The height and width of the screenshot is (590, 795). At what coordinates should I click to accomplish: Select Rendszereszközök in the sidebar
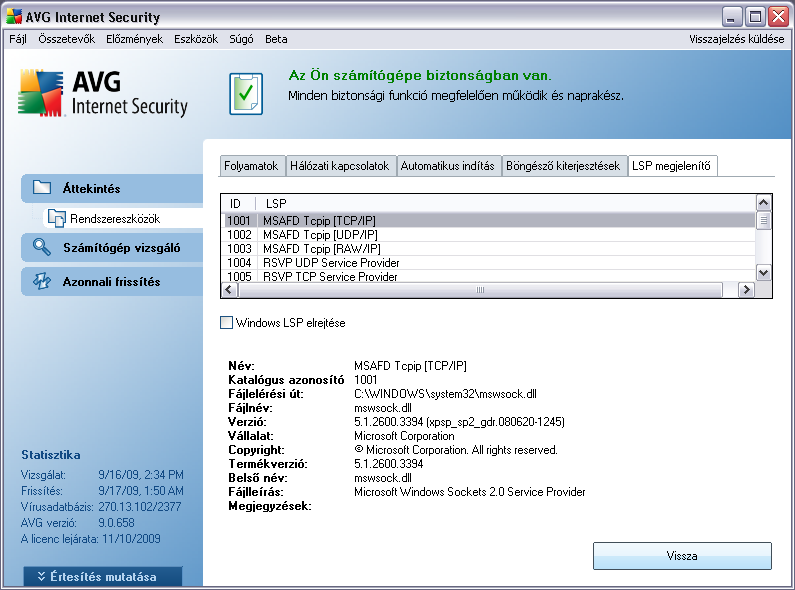123,218
